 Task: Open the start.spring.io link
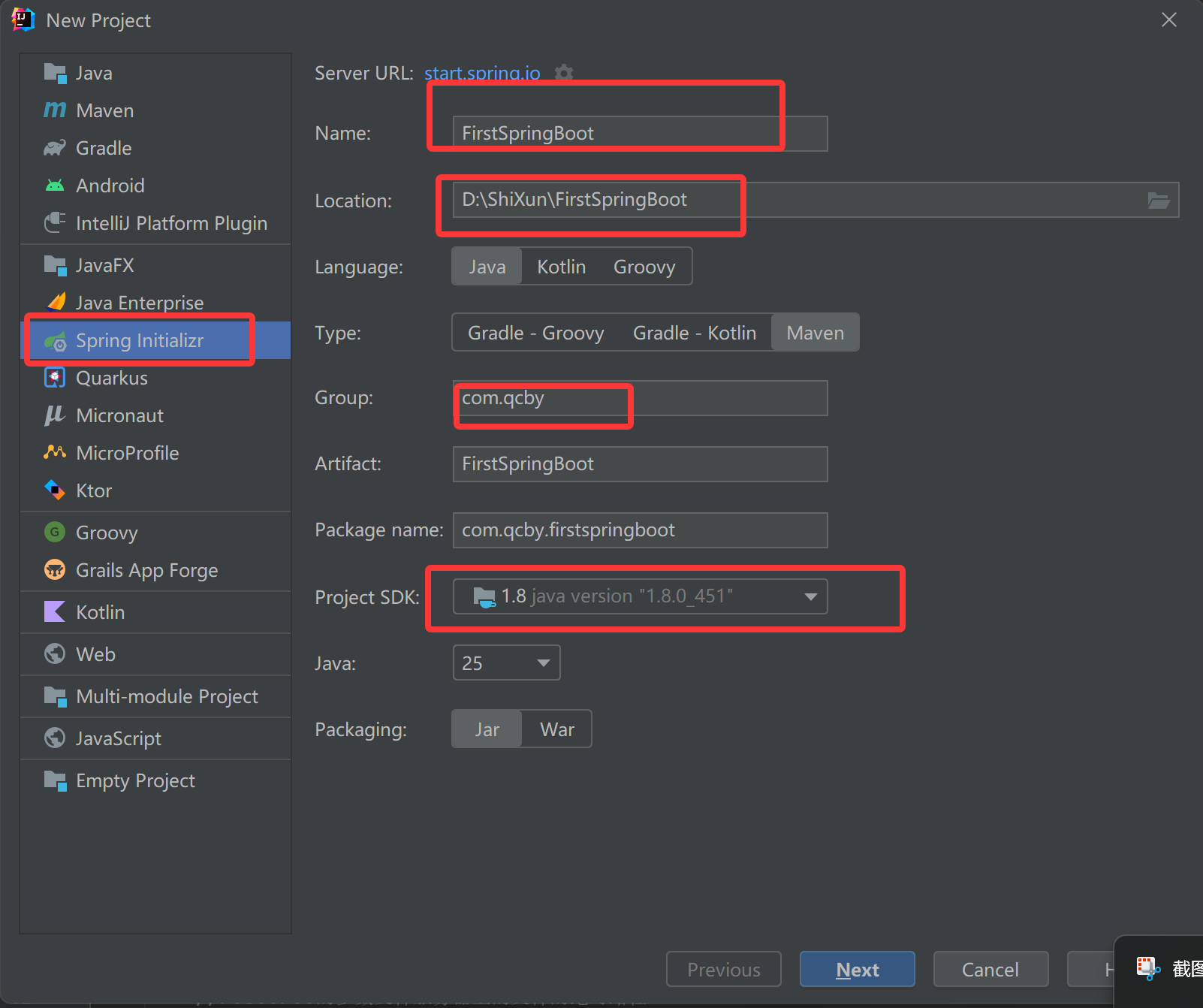click(x=482, y=73)
